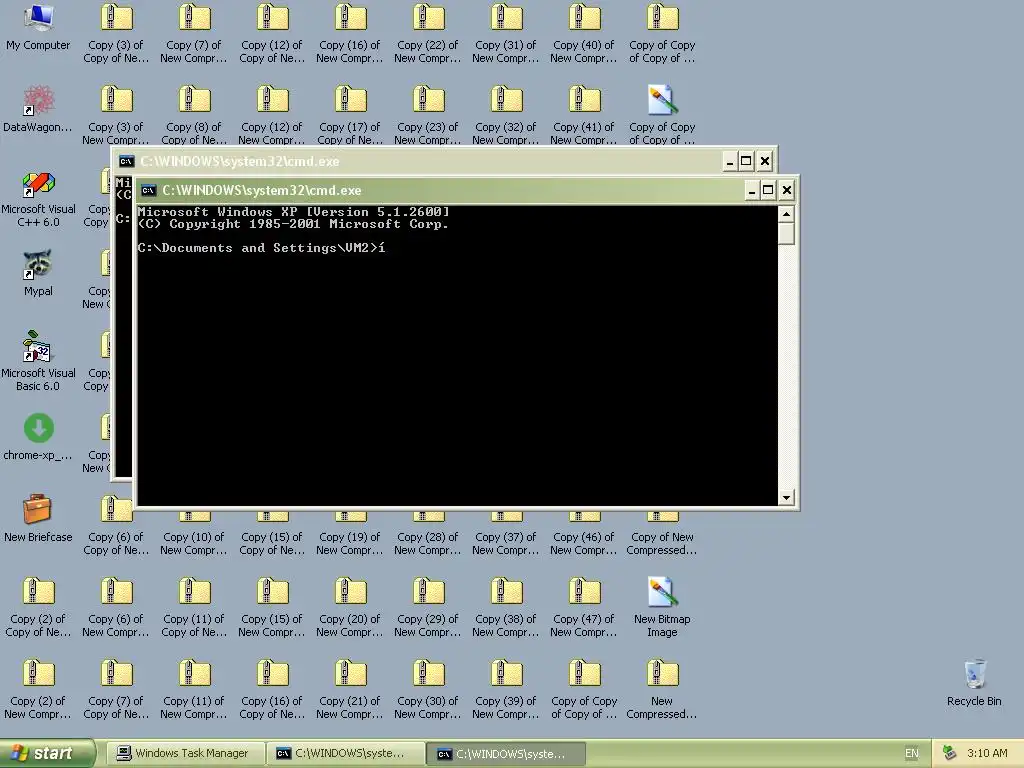Click the 3:10 AM taskbar clock
The height and width of the screenshot is (768, 1024).
[x=987, y=754]
